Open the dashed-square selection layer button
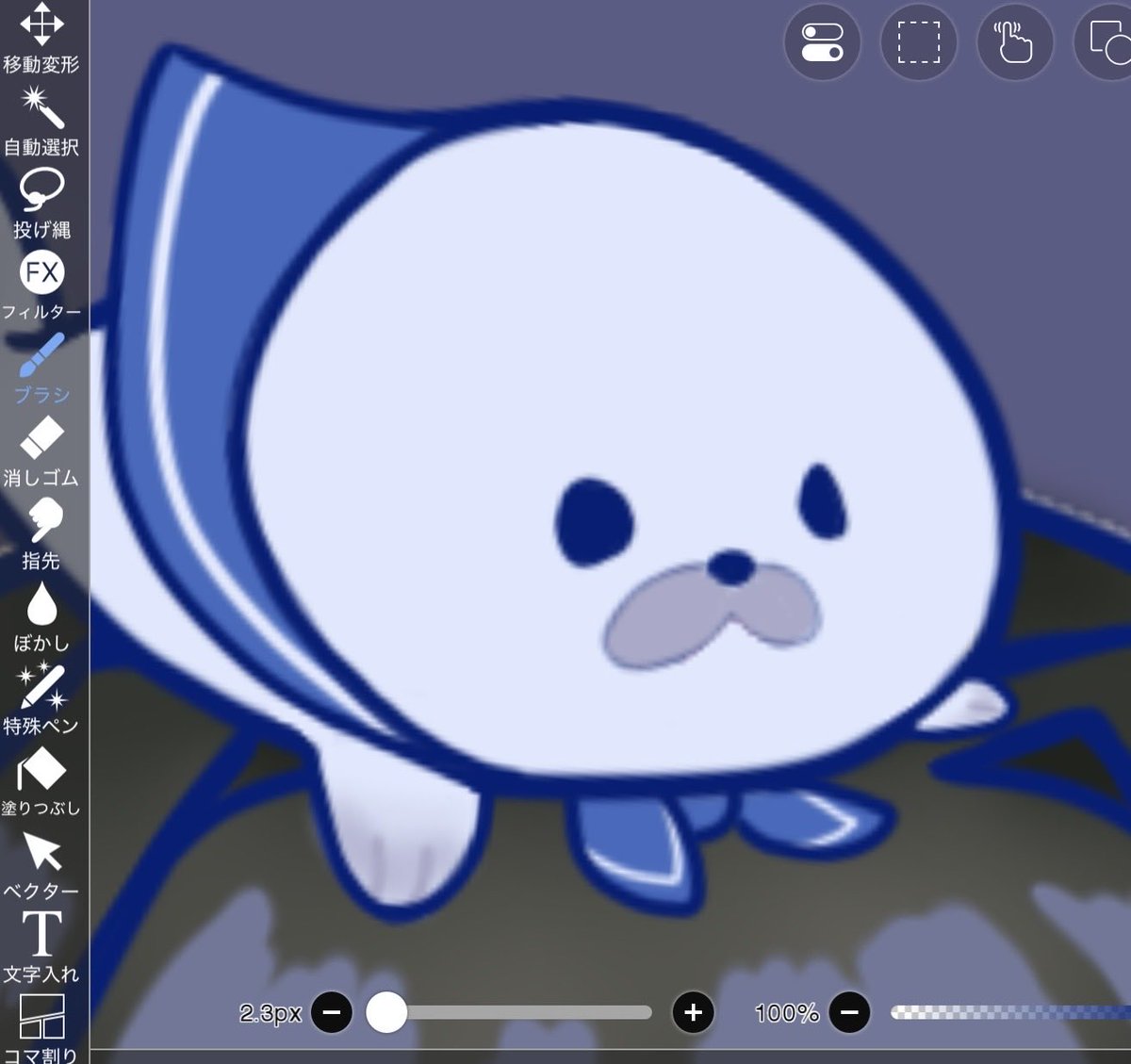The width and height of the screenshot is (1131, 1064). click(919, 42)
